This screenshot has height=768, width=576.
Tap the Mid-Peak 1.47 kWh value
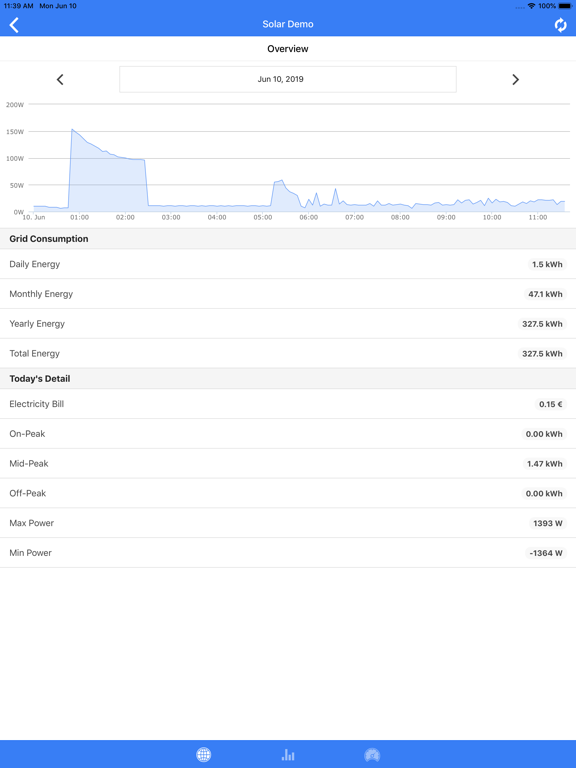[545, 464]
